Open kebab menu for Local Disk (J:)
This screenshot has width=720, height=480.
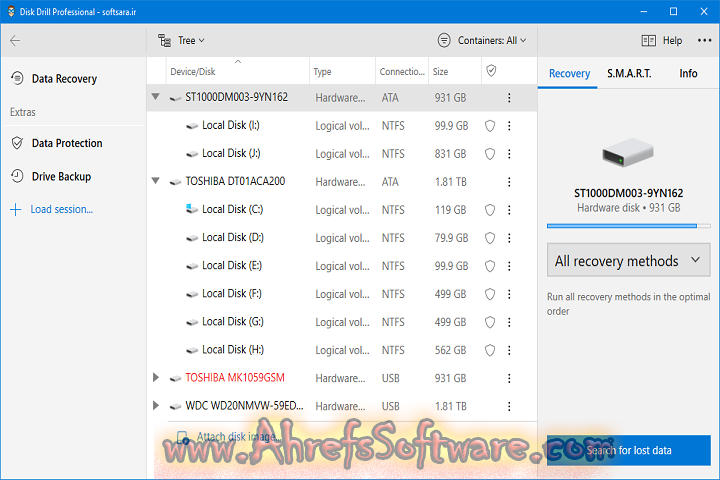click(x=509, y=154)
